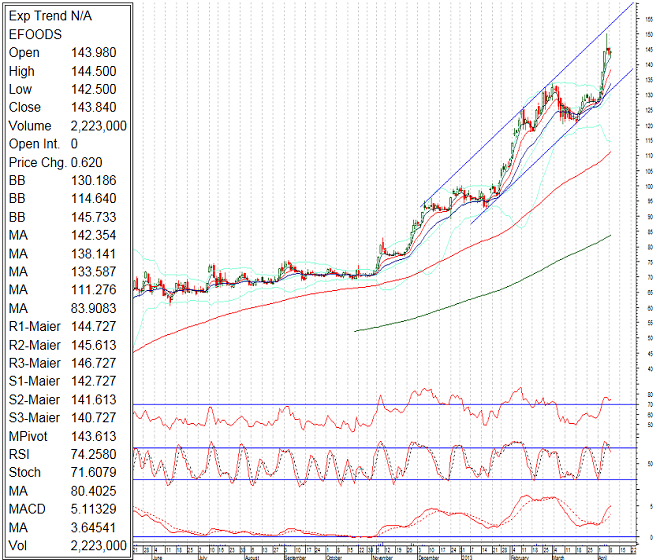The image size is (660, 560).
Task: Click the Bollinger Band value 130.186
Action: (92, 180)
